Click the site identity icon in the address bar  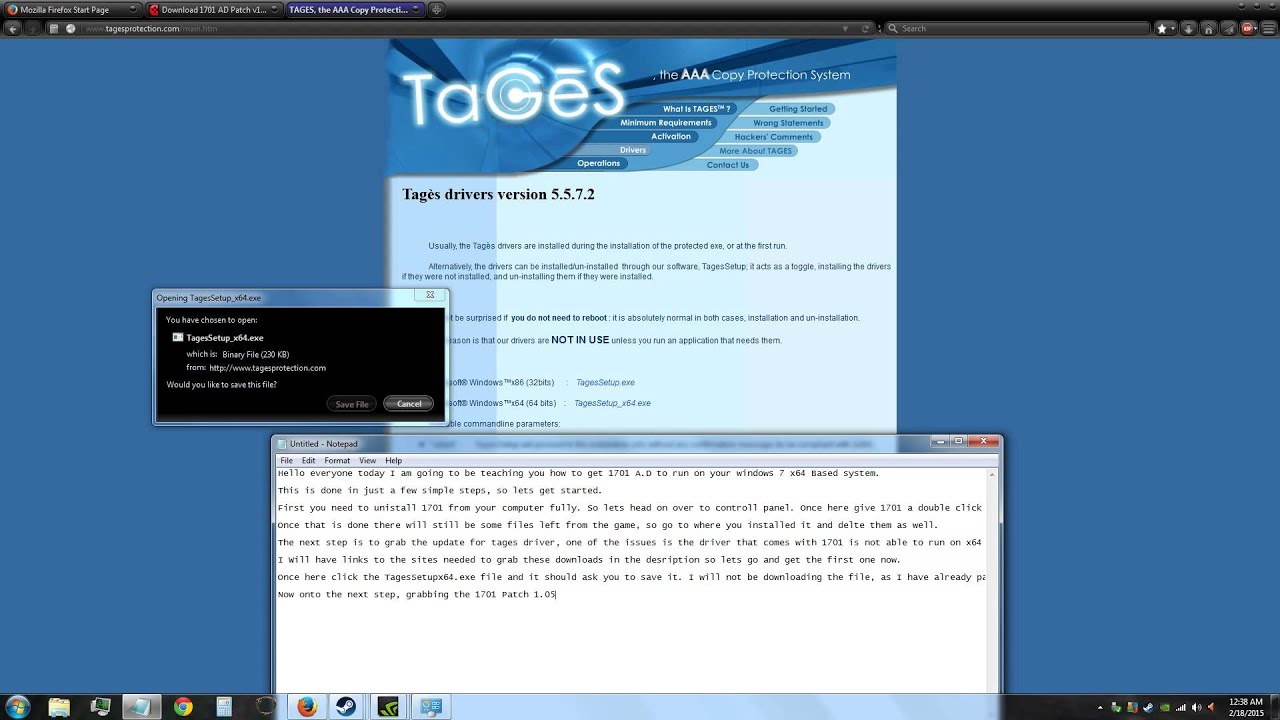click(x=70, y=28)
